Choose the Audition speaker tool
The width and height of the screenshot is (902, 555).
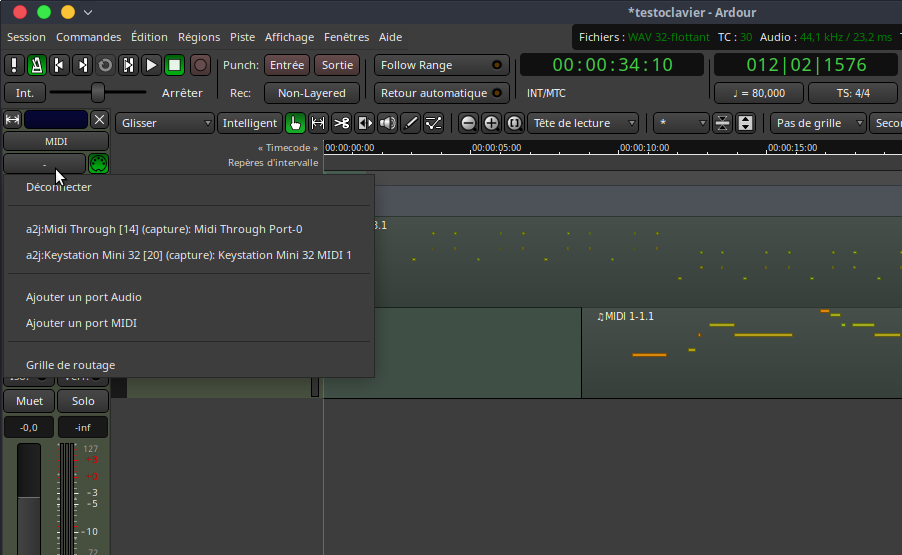(388, 123)
